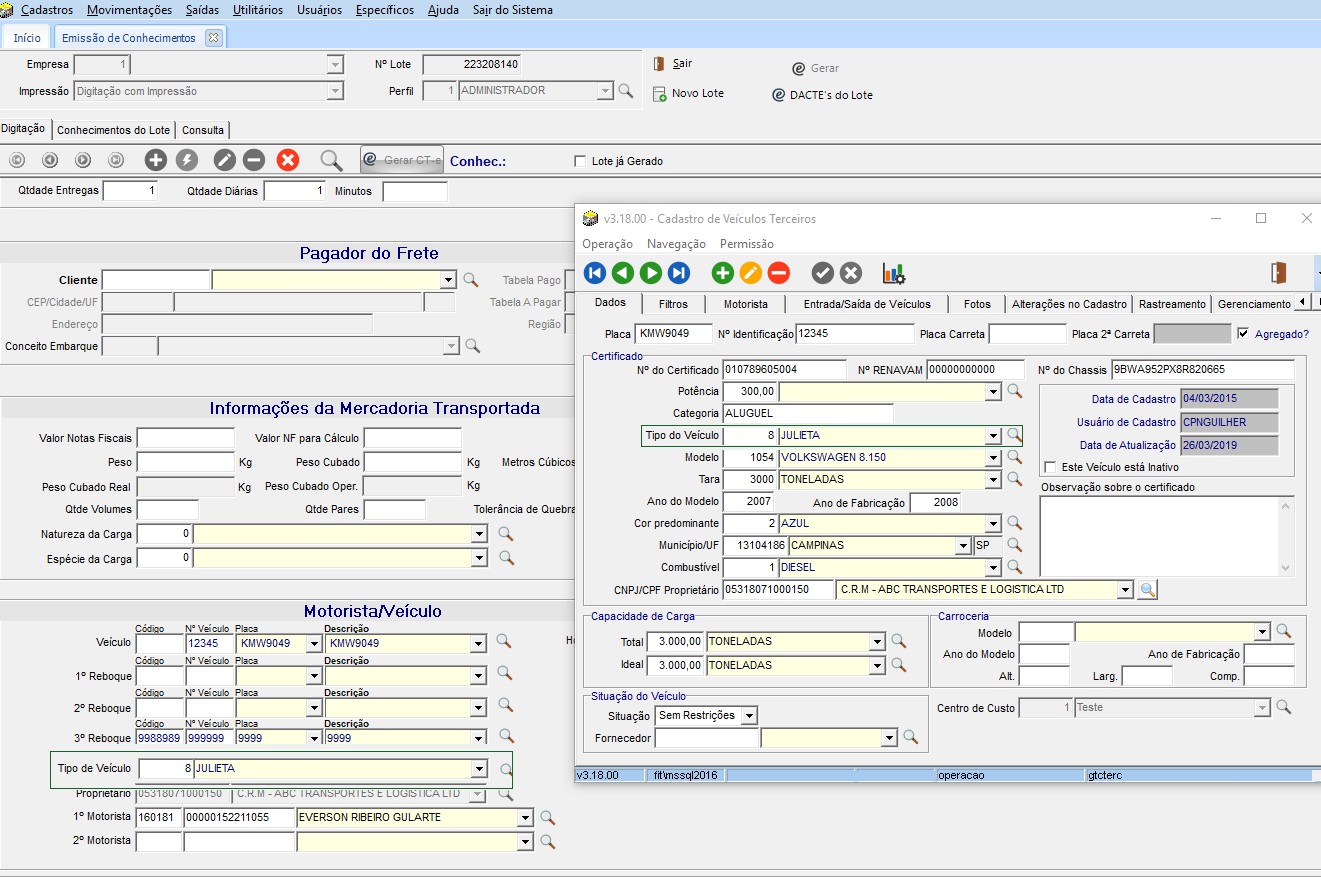1321x877 pixels.
Task: Search Tipo do Veículo with magnifier icon
Action: [x=1014, y=435]
